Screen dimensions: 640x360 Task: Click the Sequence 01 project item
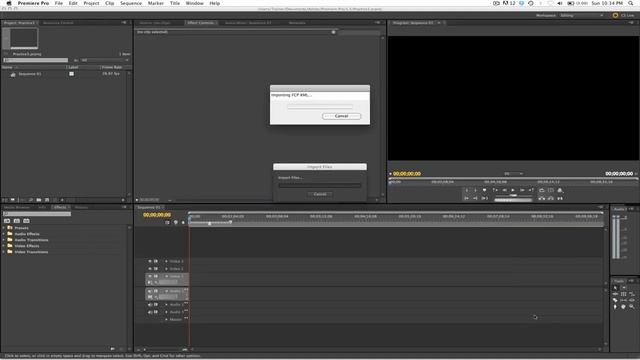point(30,74)
